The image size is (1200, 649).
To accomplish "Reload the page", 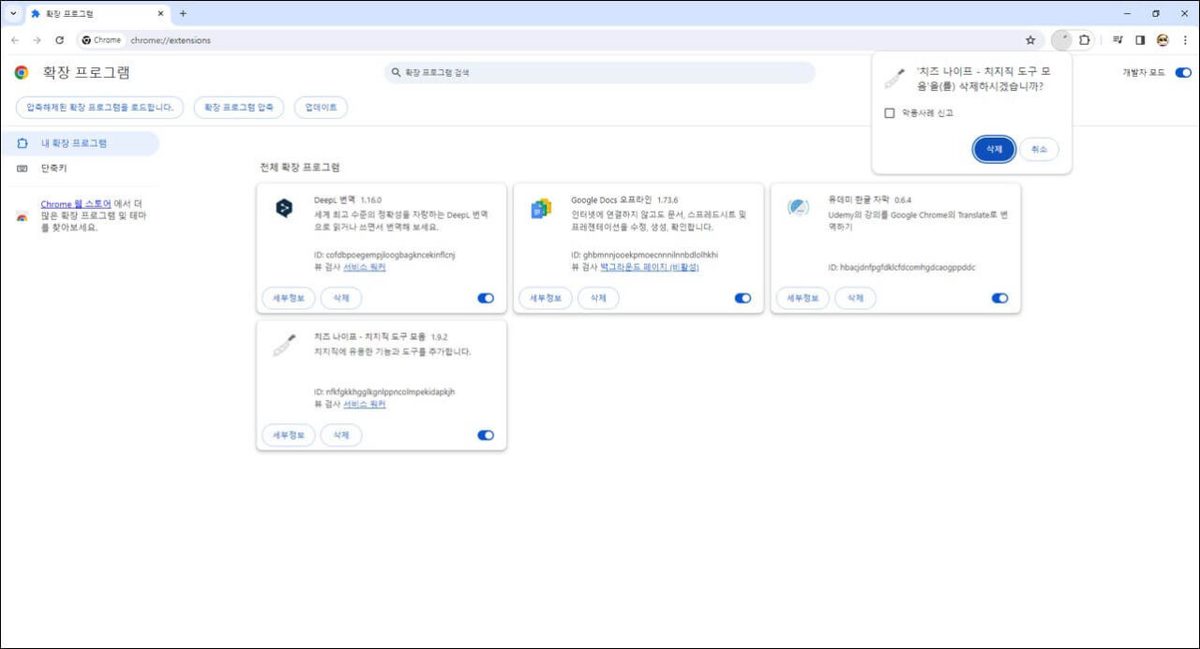I will click(60, 40).
